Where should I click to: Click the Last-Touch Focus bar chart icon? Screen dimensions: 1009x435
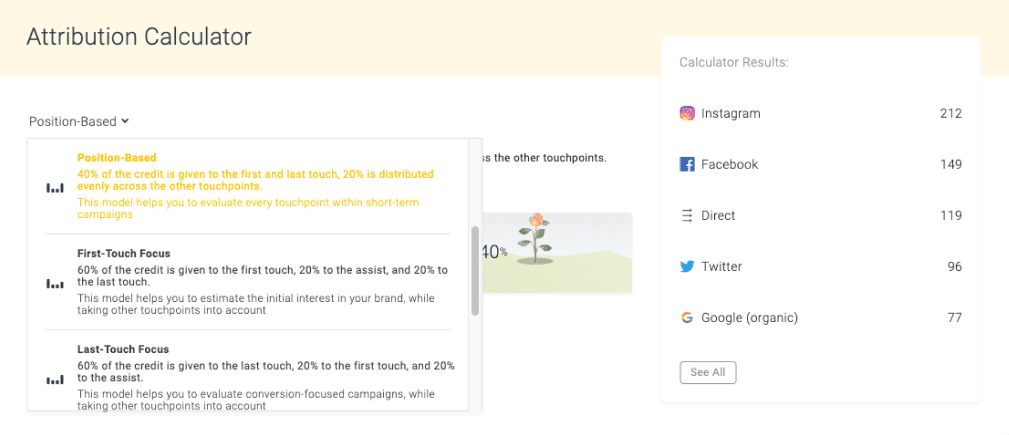point(54,380)
